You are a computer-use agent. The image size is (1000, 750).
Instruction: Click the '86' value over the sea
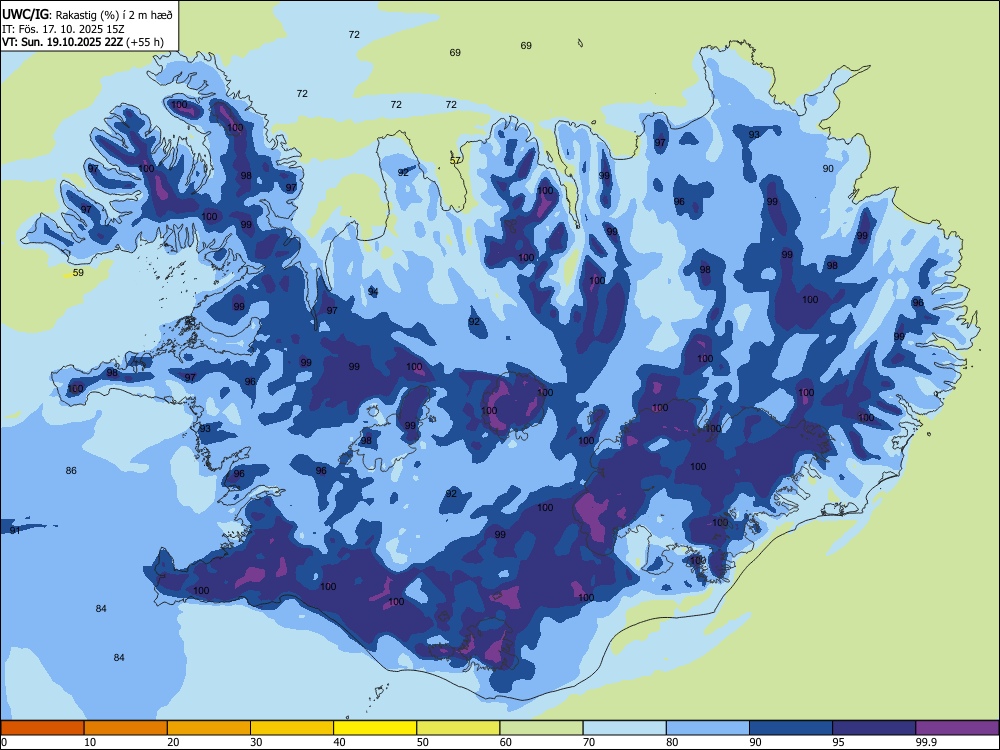(71, 471)
